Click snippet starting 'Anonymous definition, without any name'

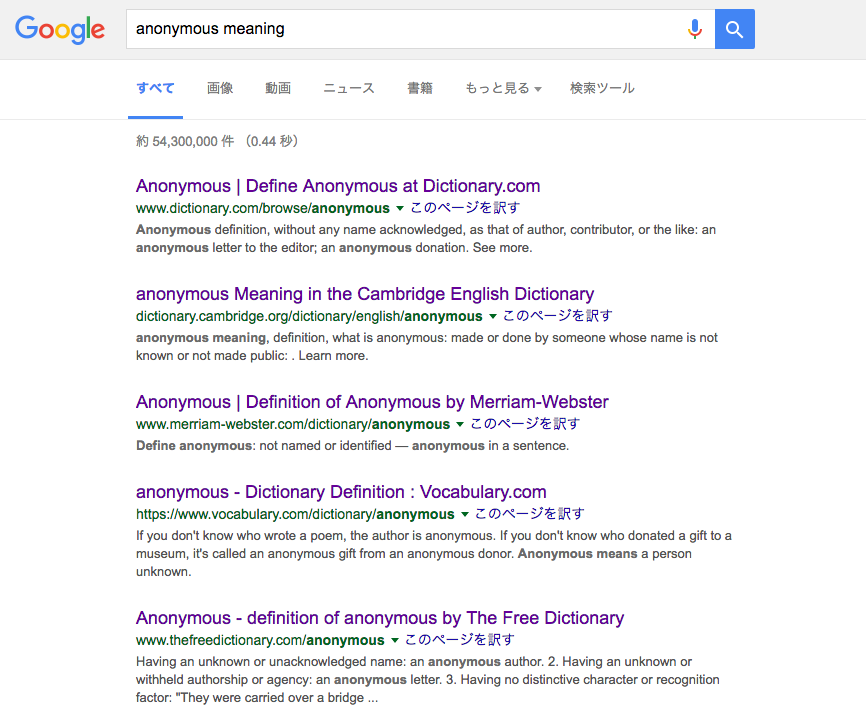point(426,239)
